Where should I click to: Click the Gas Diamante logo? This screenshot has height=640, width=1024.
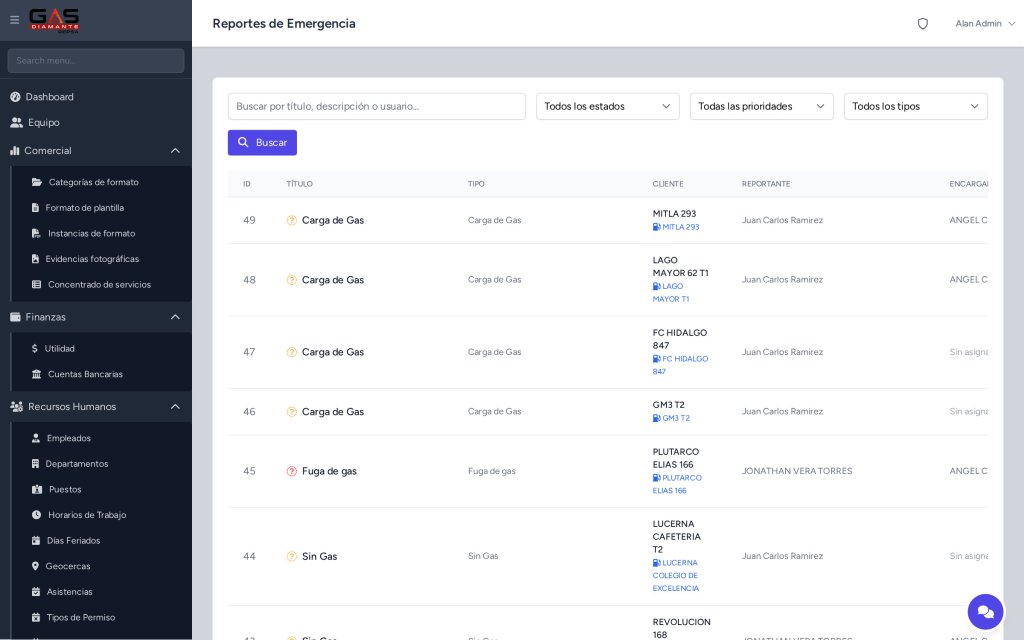click(54, 20)
